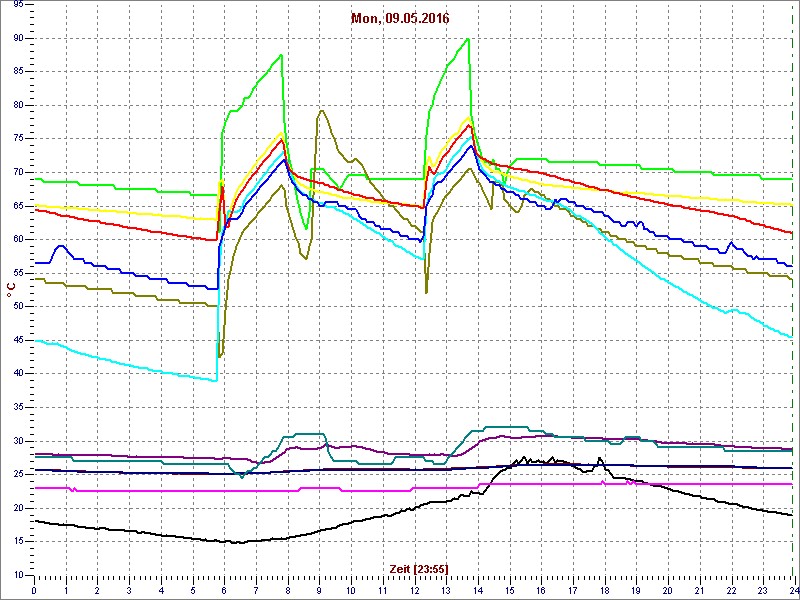This screenshot has height=600, width=800.
Task: Click the 40 temperature axis label
Action: coord(17,373)
